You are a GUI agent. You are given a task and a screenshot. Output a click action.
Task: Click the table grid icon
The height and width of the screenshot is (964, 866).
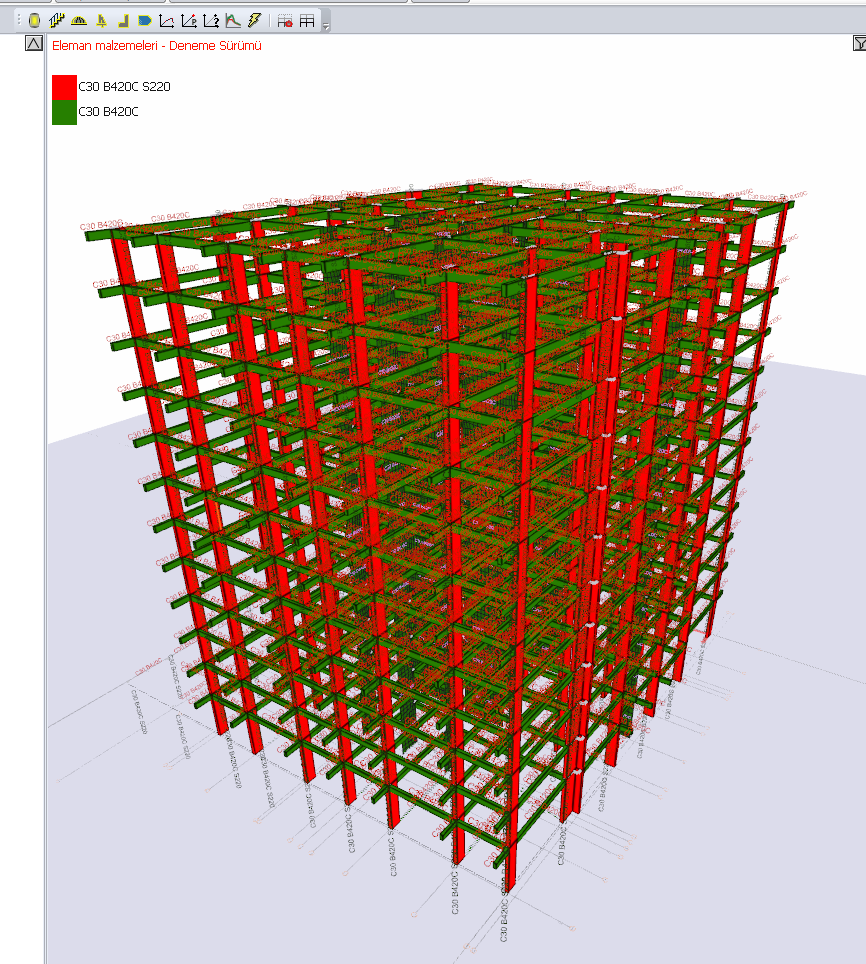click(x=307, y=21)
